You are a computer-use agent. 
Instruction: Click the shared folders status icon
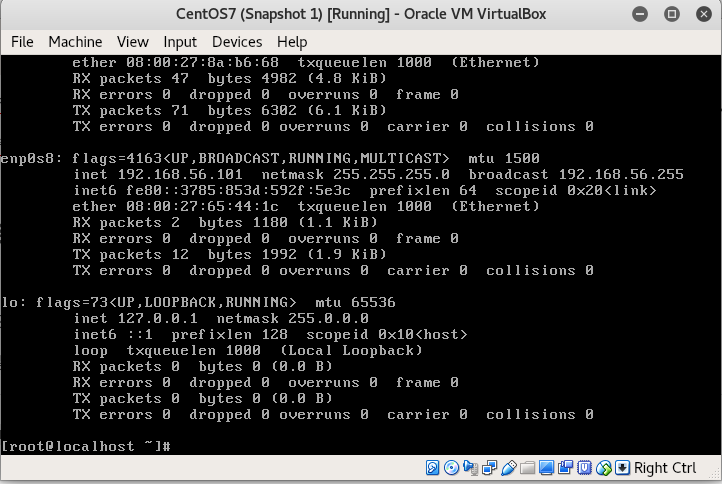pyautogui.click(x=527, y=468)
